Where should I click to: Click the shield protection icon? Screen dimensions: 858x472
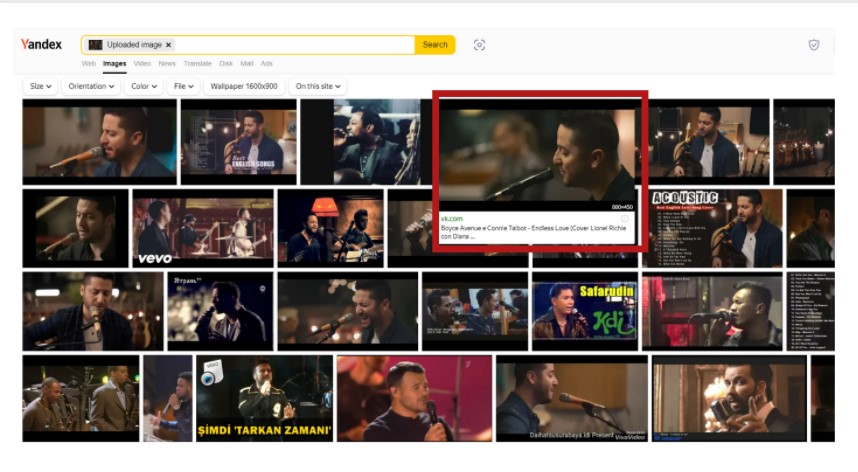pos(813,45)
